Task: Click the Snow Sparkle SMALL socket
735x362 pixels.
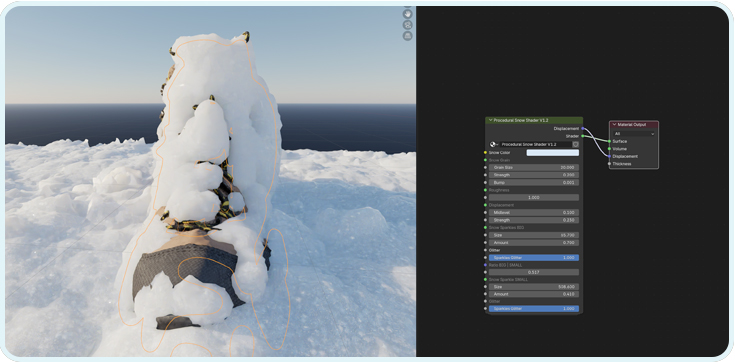Action: pyautogui.click(x=485, y=279)
